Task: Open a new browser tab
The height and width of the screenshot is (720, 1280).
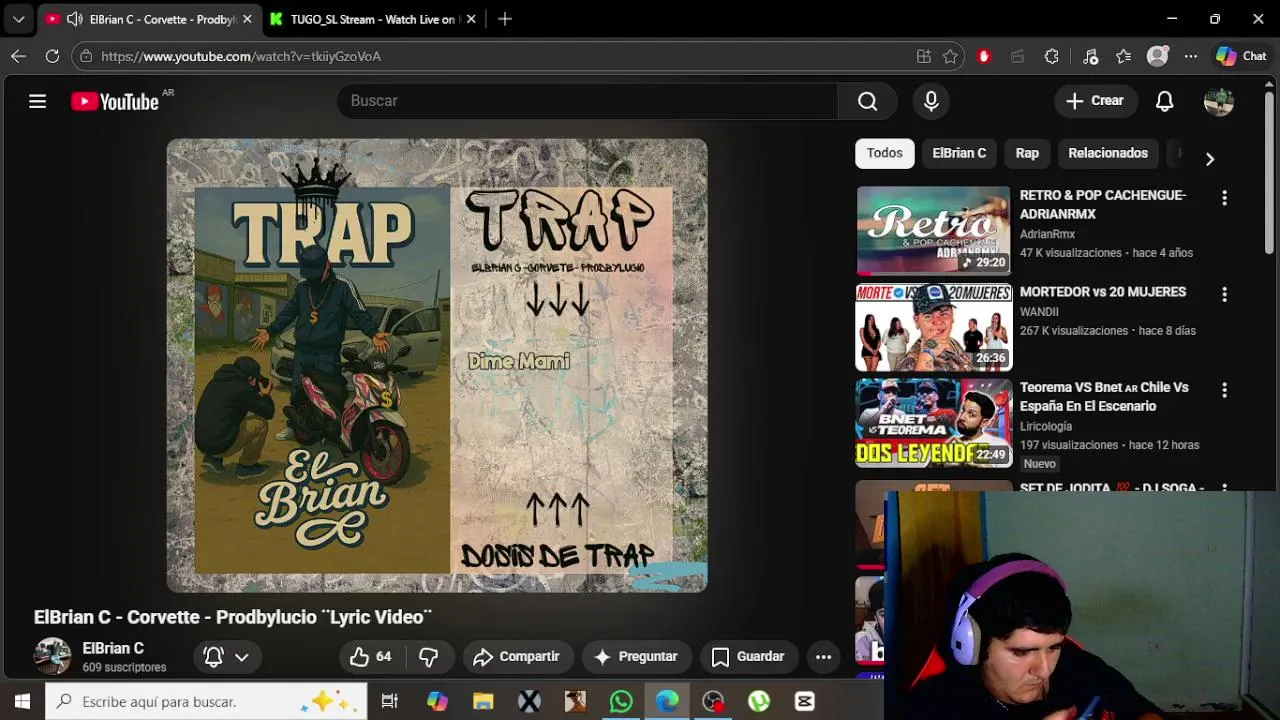Action: 505,19
